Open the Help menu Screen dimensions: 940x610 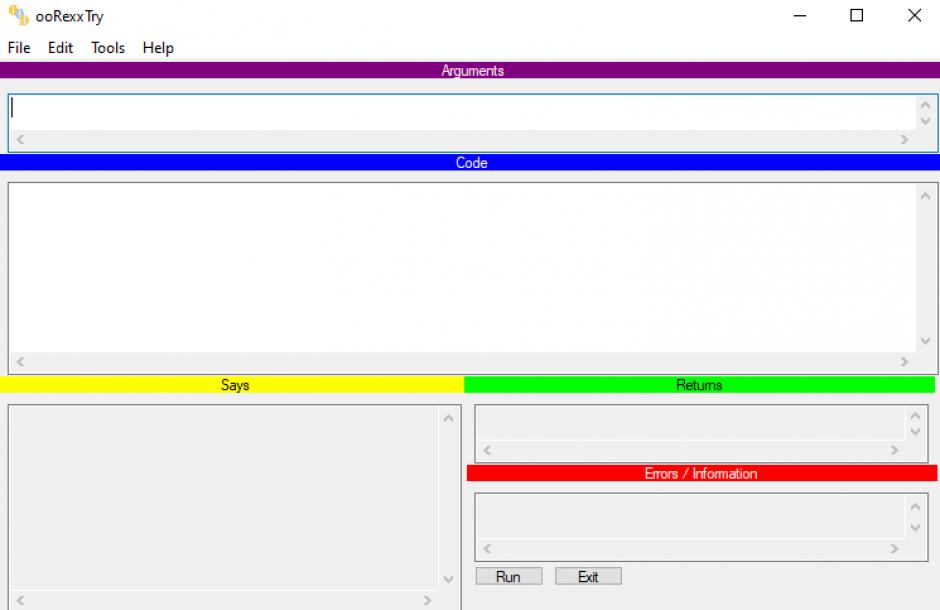click(x=158, y=47)
